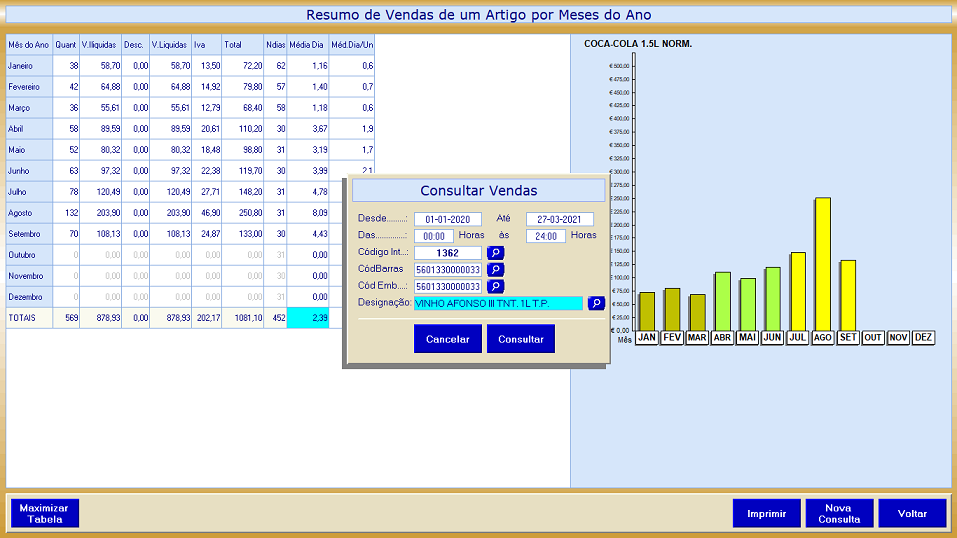Click search icon next to Designação field

(x=596, y=303)
